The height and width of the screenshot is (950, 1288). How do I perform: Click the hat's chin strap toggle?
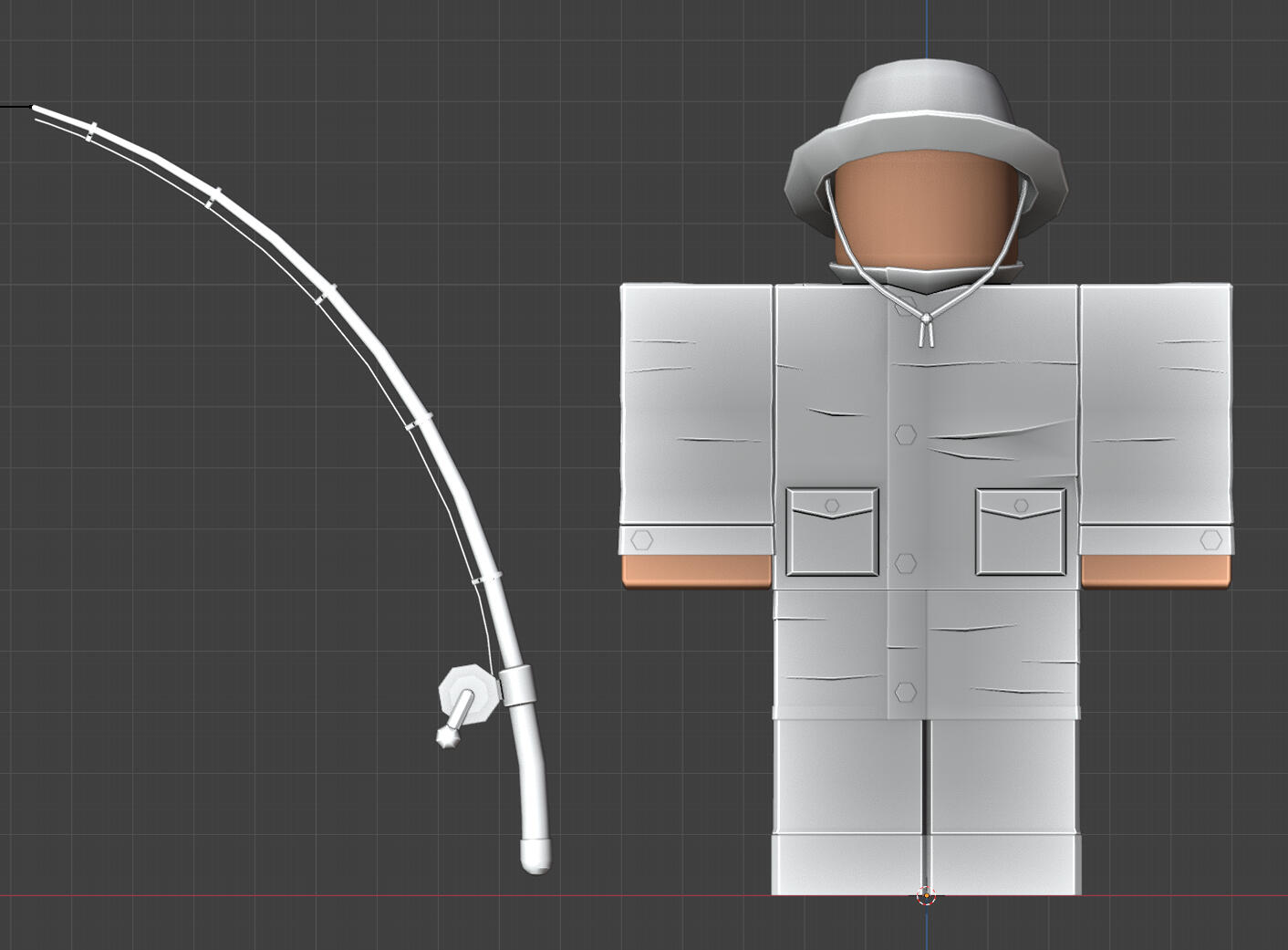pyautogui.click(x=926, y=331)
